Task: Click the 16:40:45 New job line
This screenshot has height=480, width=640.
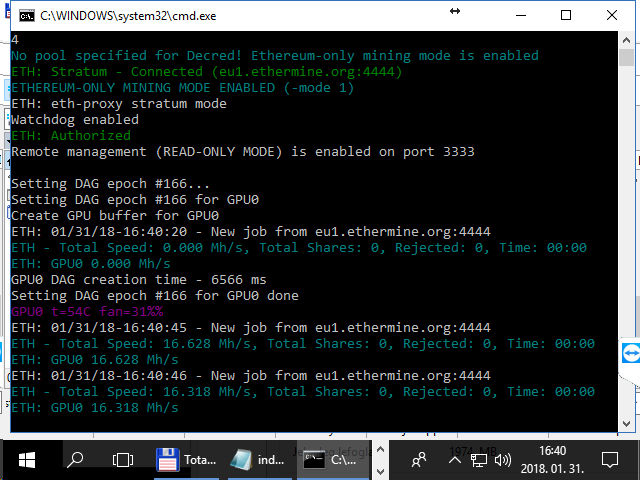Action: pos(251,328)
